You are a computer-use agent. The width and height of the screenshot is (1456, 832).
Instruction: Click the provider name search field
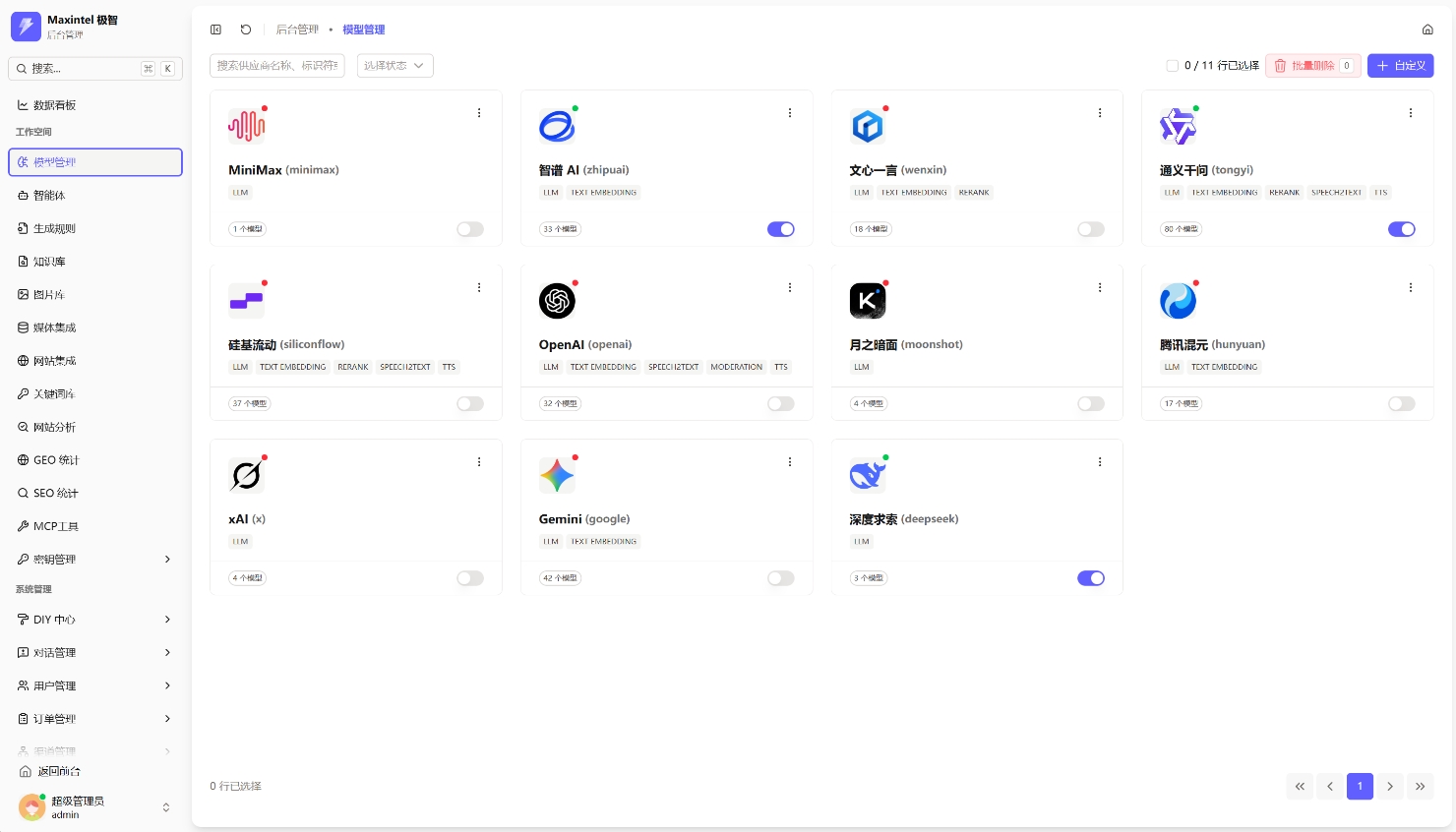pos(277,66)
